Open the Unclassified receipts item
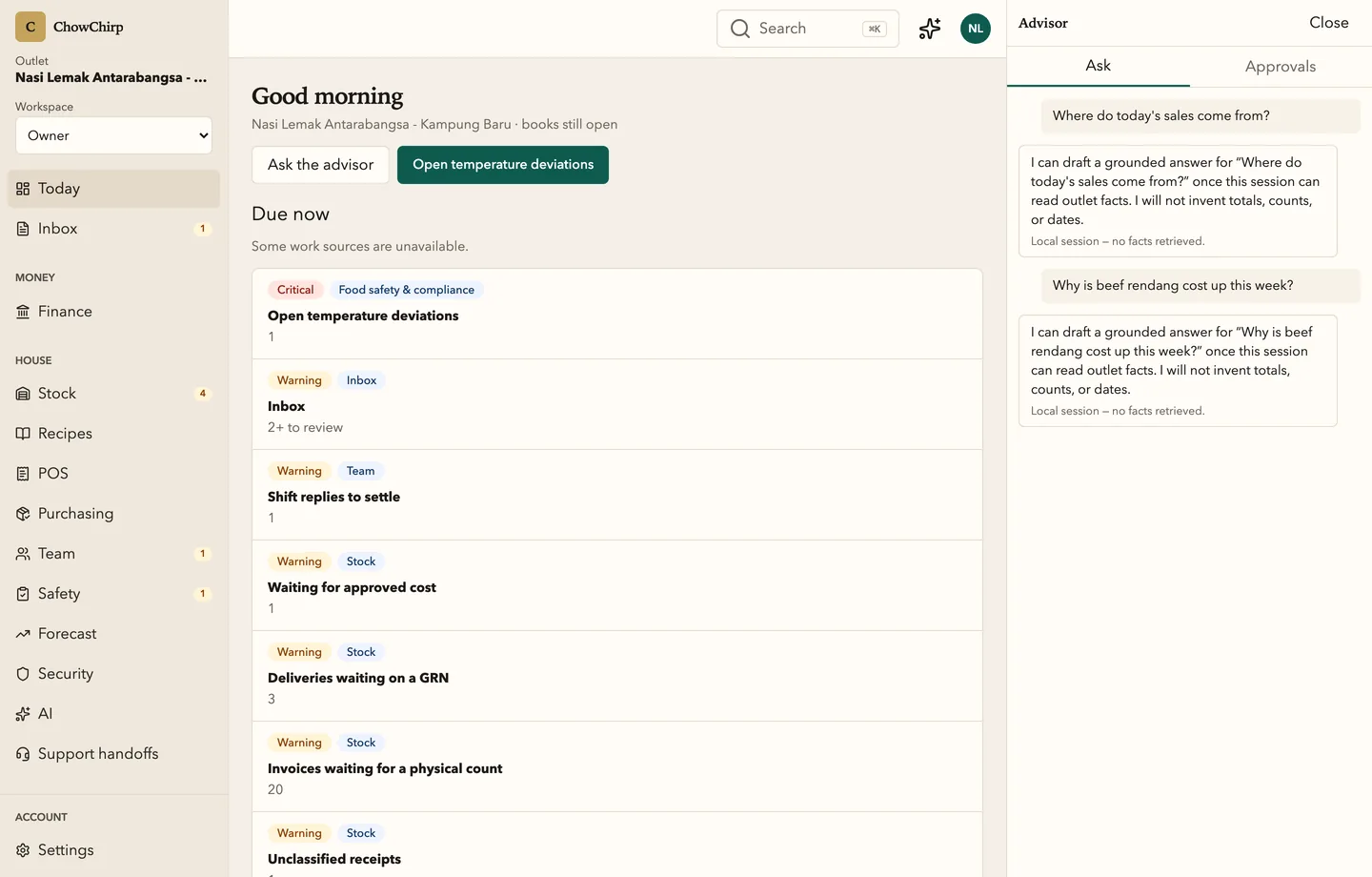Viewport: 1372px width, 877px height. pyautogui.click(x=617, y=845)
